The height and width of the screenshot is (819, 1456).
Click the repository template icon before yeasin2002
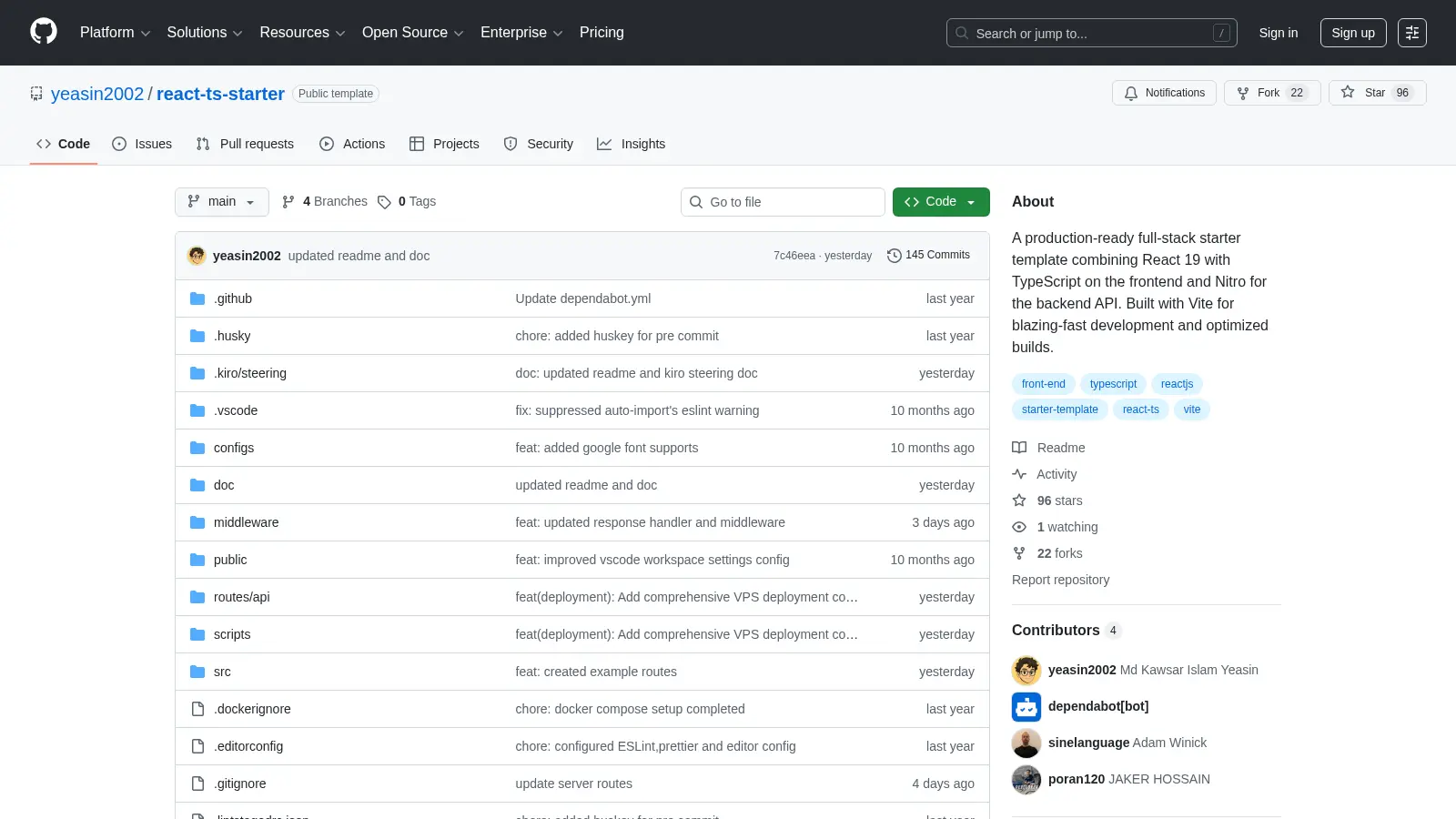(36, 94)
